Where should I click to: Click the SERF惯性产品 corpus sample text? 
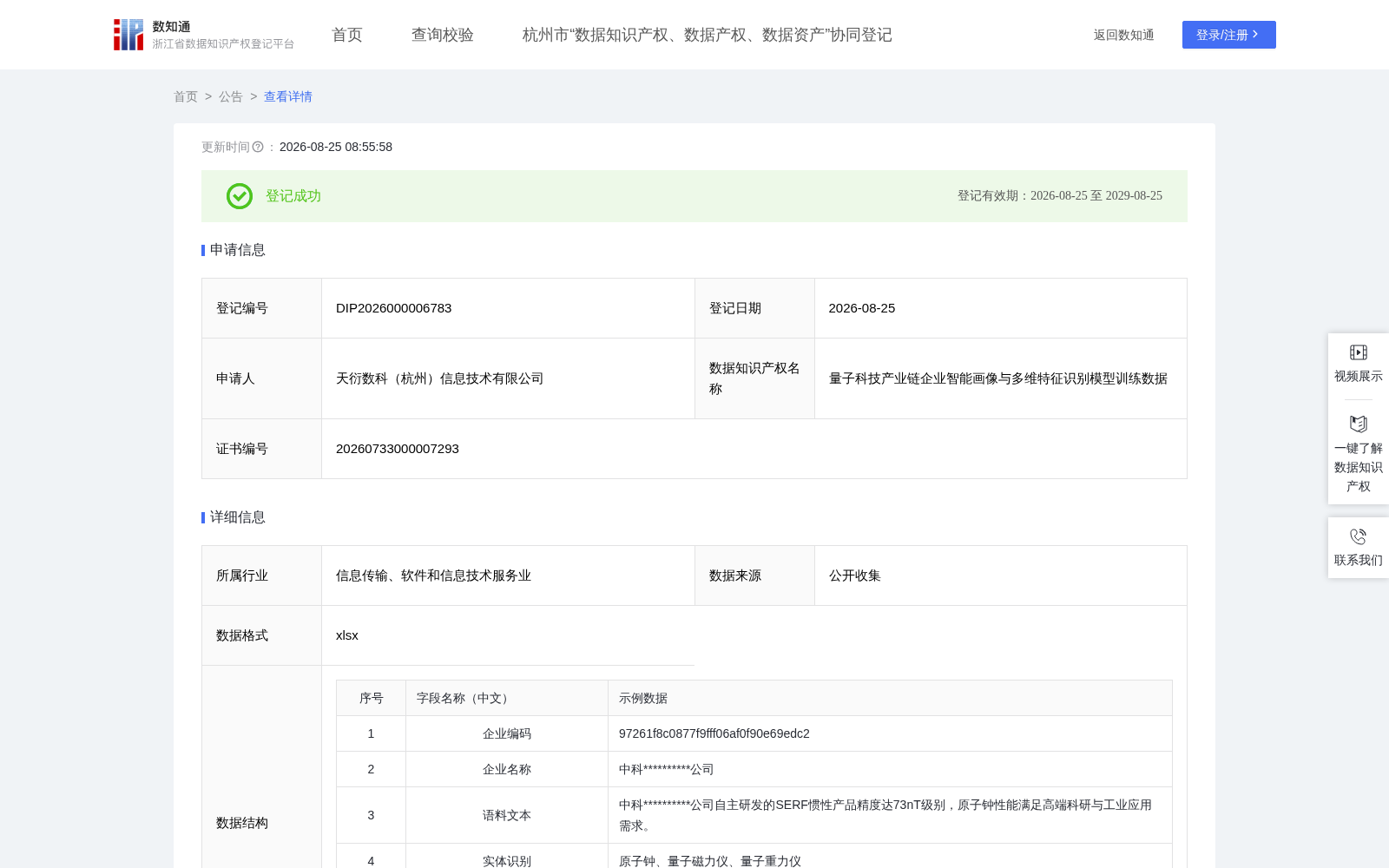885,815
